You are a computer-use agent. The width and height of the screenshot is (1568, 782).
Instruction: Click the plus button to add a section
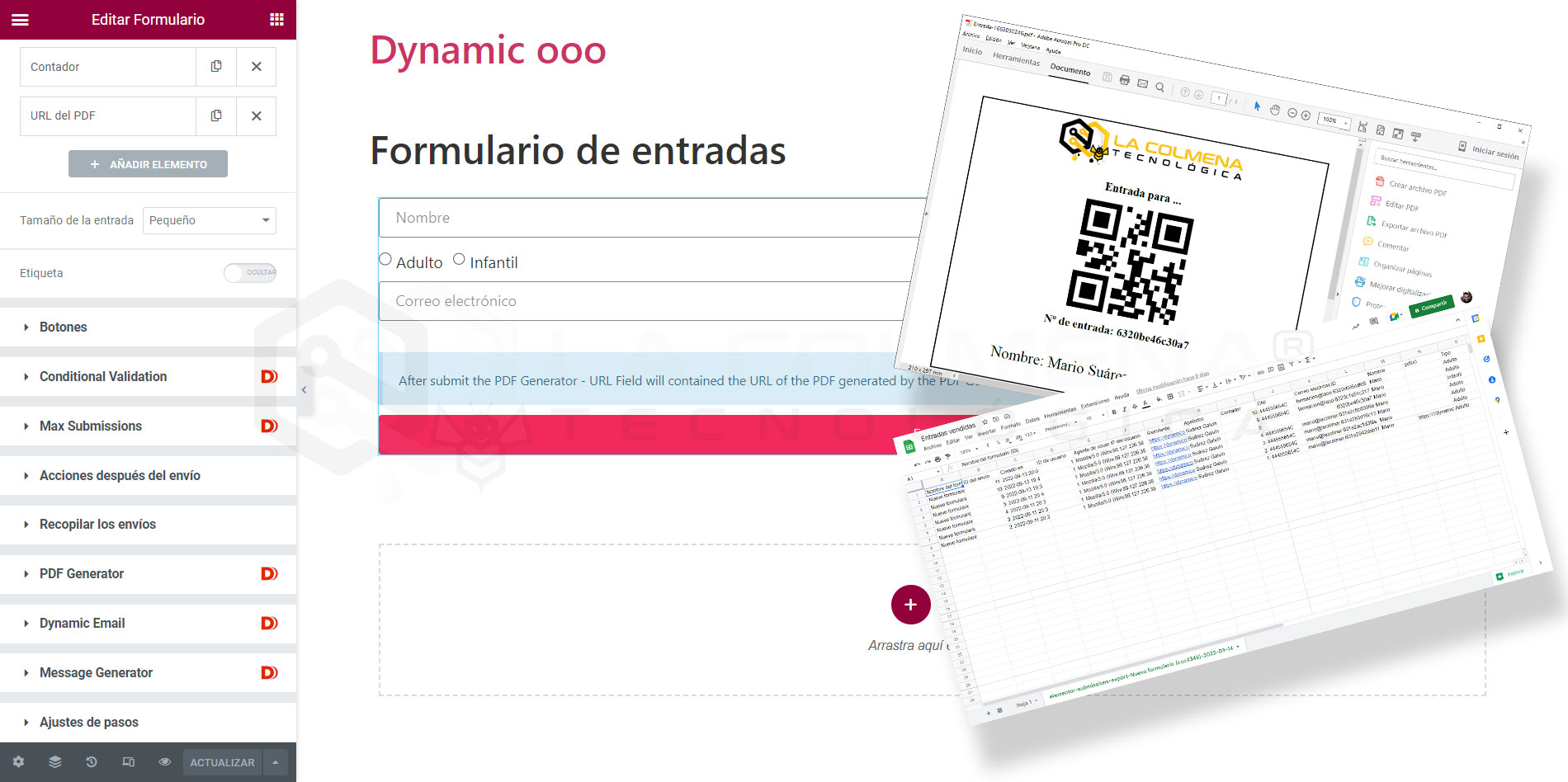910,605
